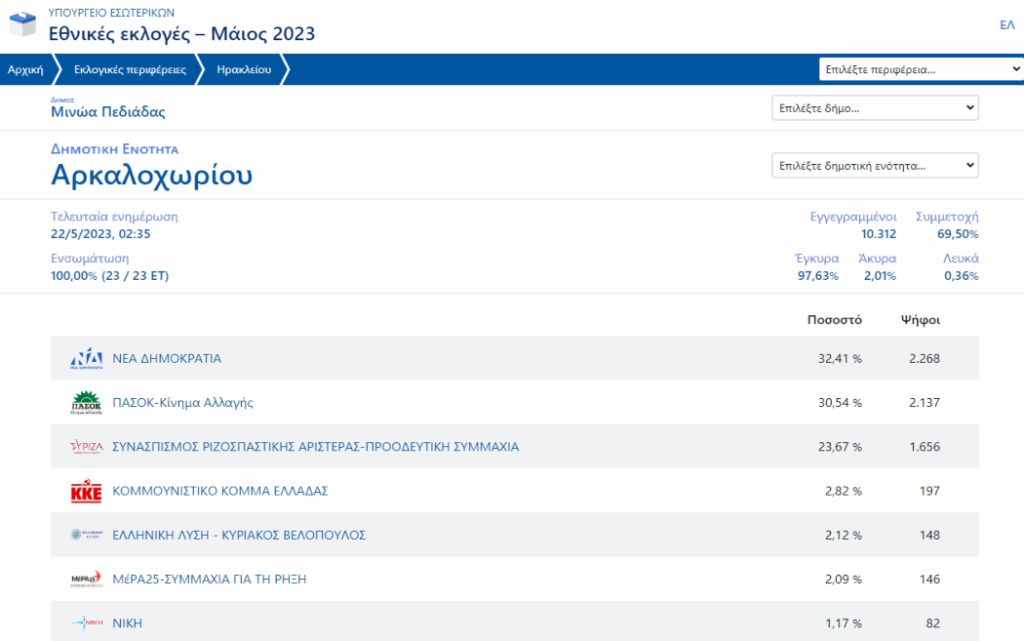
Task: Open the Επιλέξτε περιφέρεια dropdown
Action: pyautogui.click(x=921, y=69)
